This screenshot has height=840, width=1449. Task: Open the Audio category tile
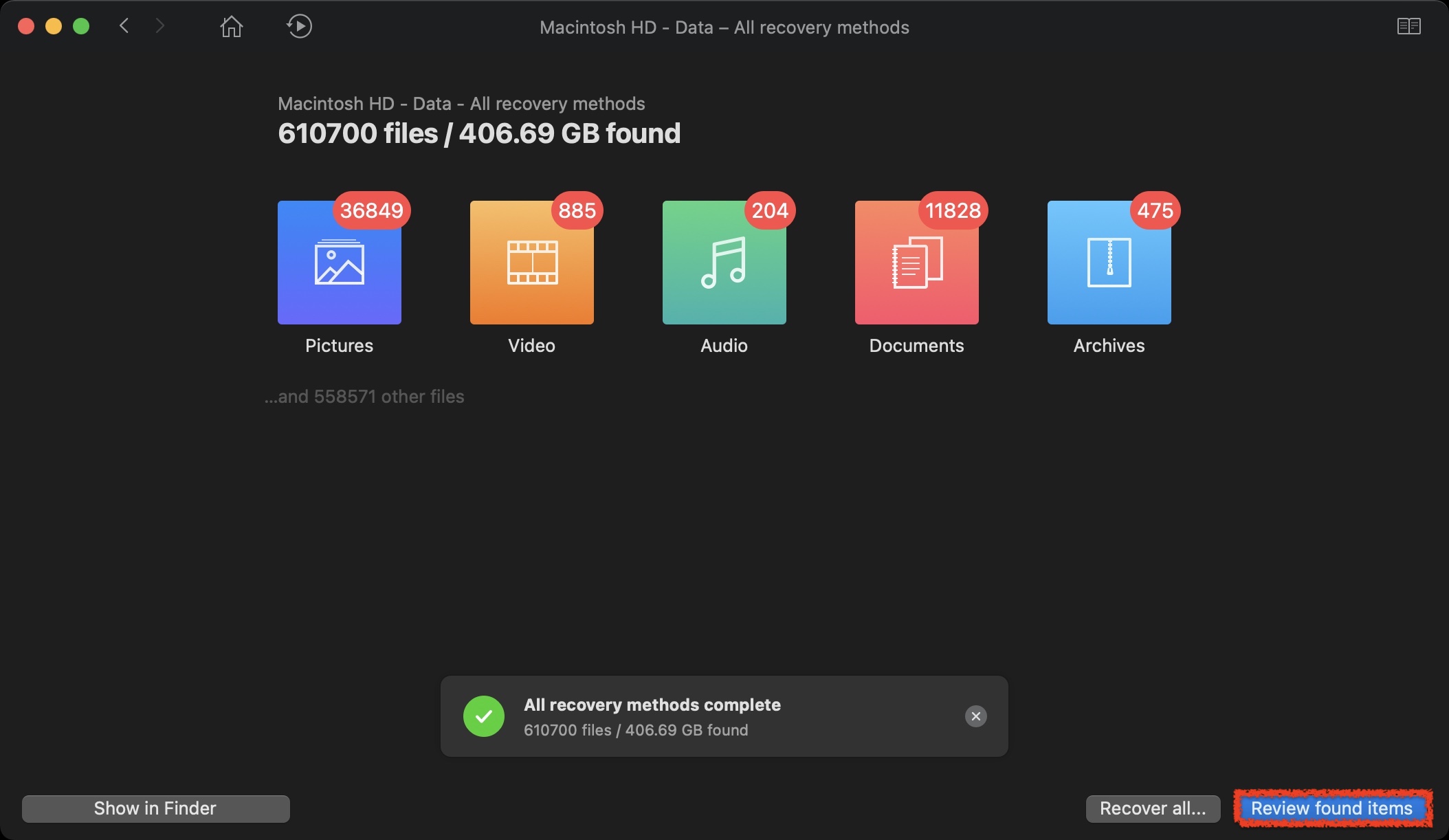724,263
